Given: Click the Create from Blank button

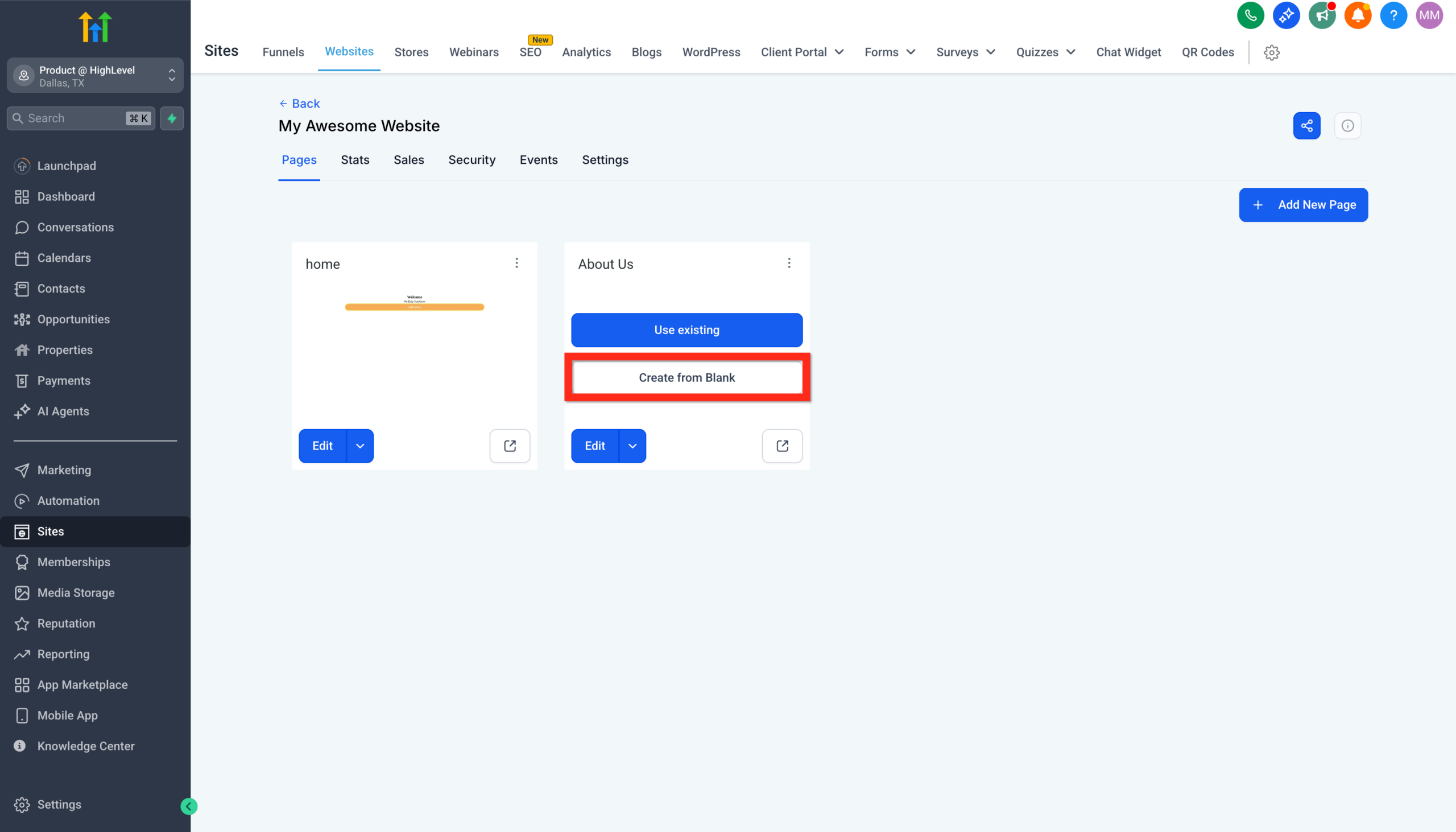Looking at the screenshot, I should 687,377.
